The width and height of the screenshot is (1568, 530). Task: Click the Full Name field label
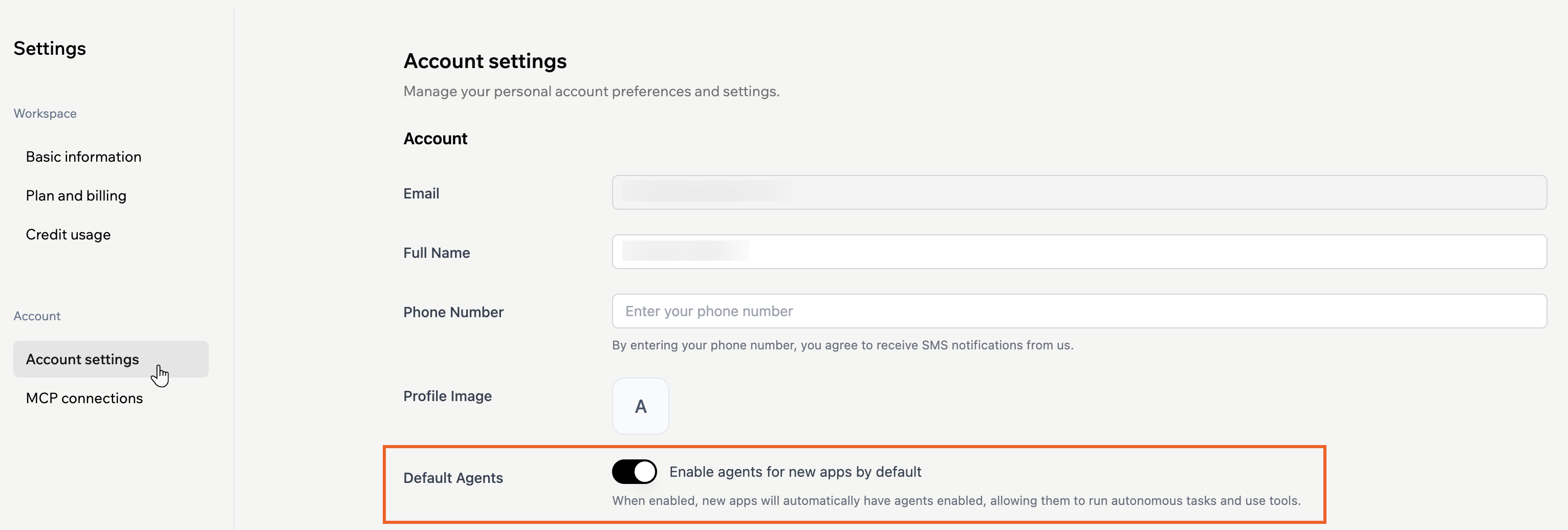pos(437,253)
